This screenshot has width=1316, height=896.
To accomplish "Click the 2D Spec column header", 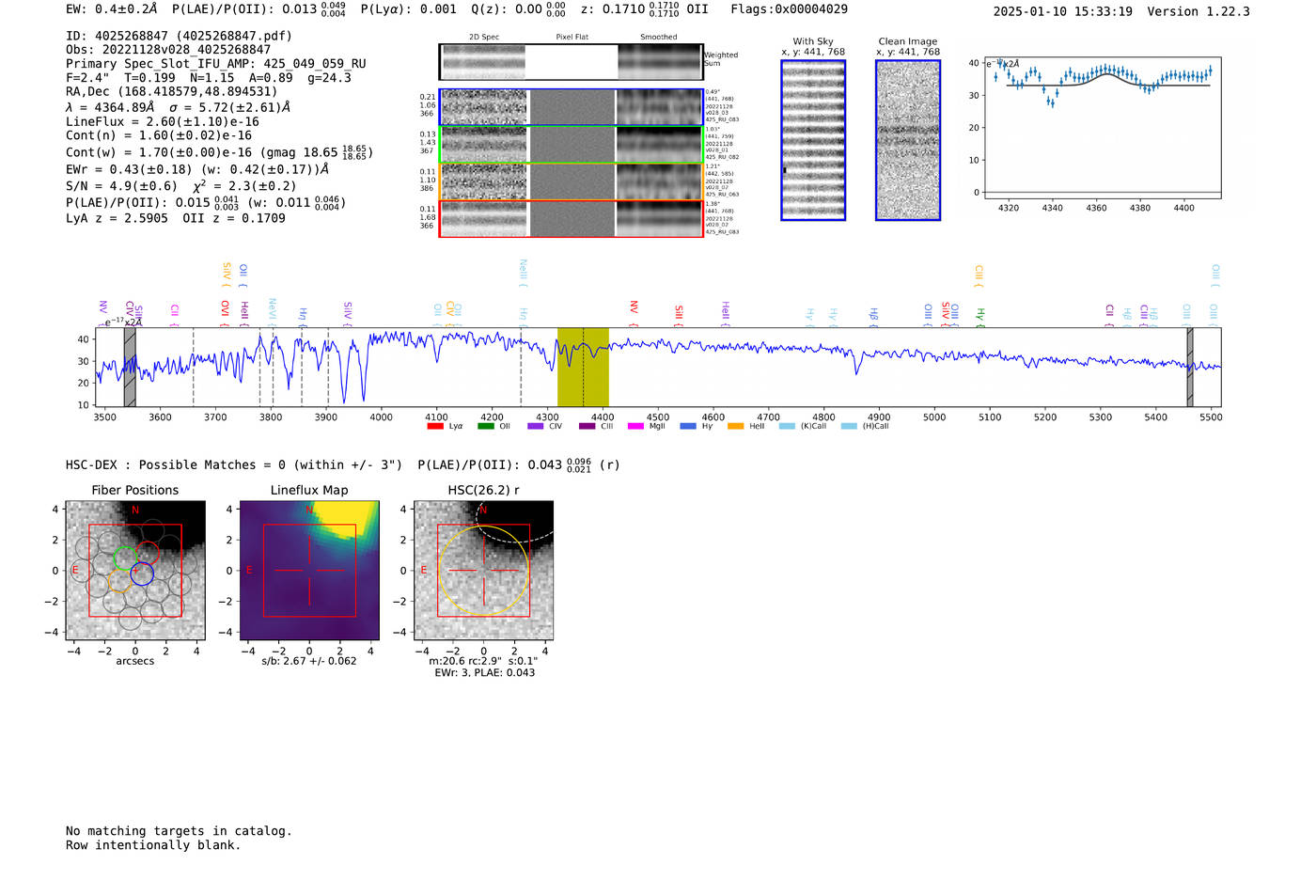I will pos(484,37).
